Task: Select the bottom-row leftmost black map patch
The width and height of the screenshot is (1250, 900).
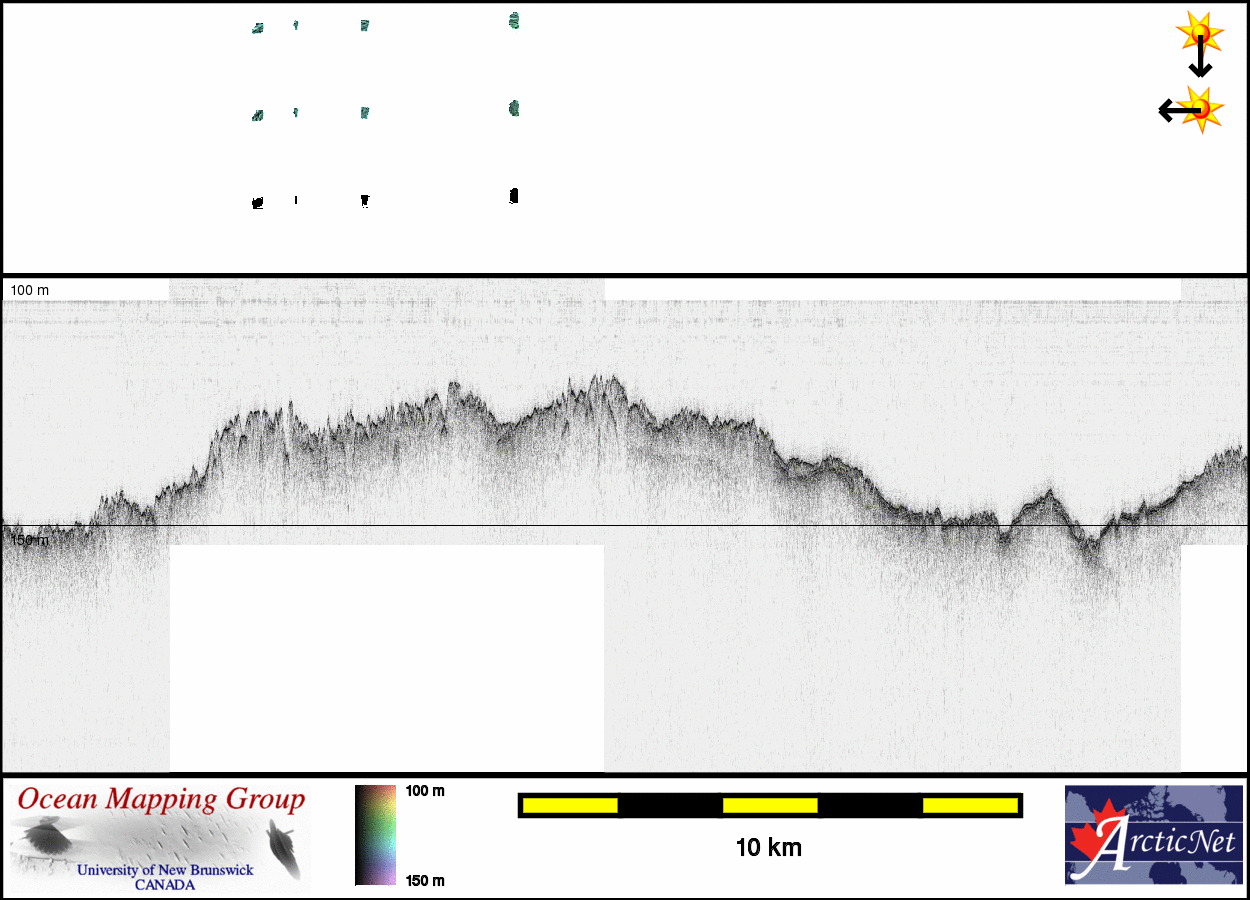Action: (257, 203)
